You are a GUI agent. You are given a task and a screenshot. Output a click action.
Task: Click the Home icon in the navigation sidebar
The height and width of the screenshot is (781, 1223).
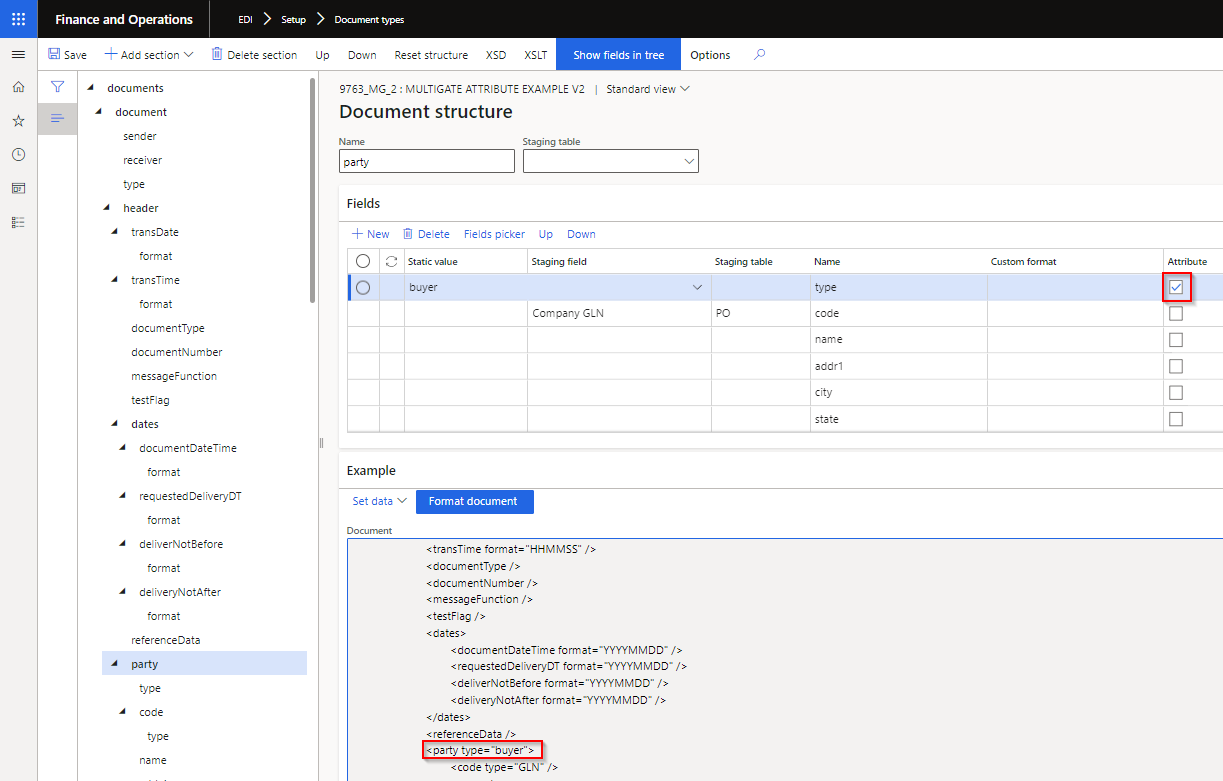point(17,87)
